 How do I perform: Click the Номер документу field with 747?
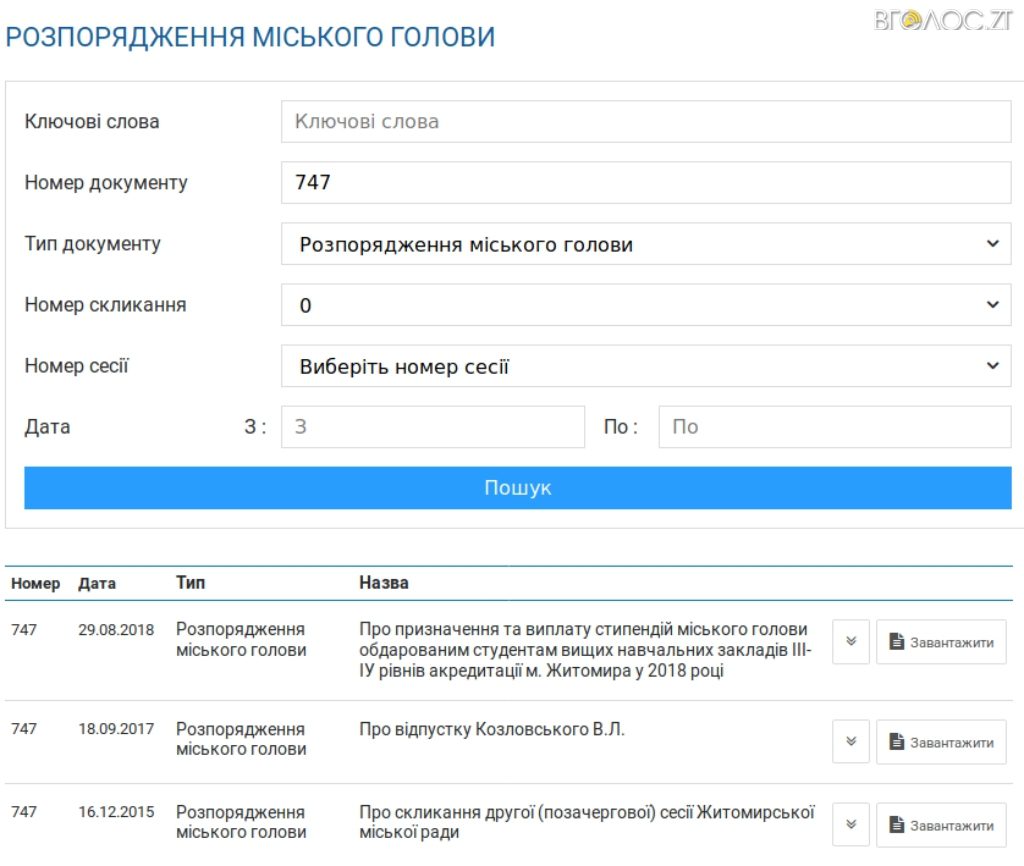click(x=645, y=183)
